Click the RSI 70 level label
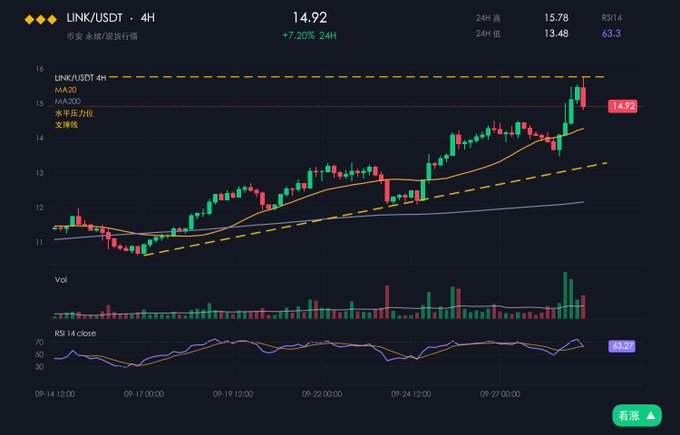The image size is (680, 435). pos(39,343)
